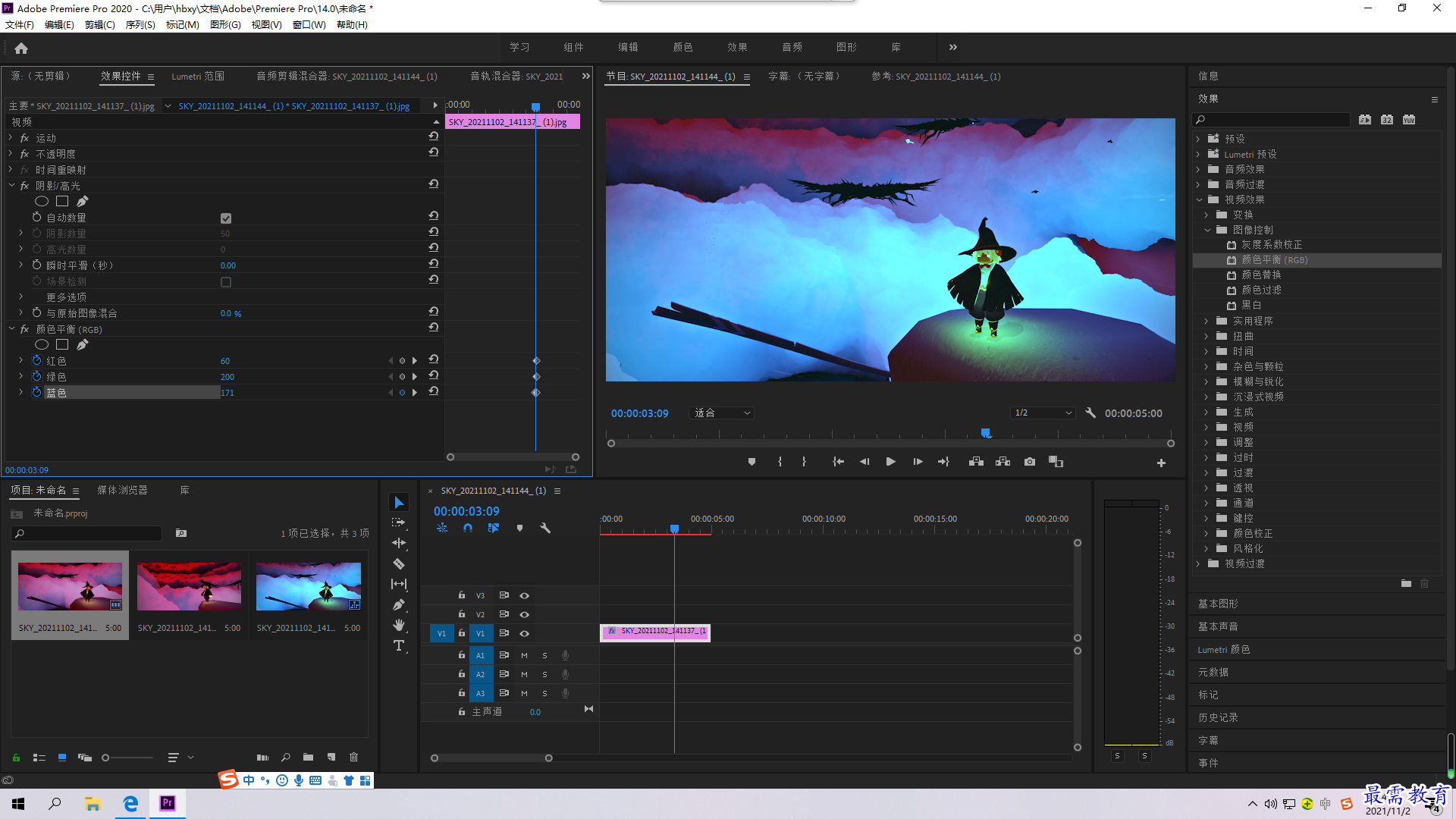Open the 1/2 playback resolution dropdown
Image resolution: width=1456 pixels, height=819 pixels.
point(1043,413)
